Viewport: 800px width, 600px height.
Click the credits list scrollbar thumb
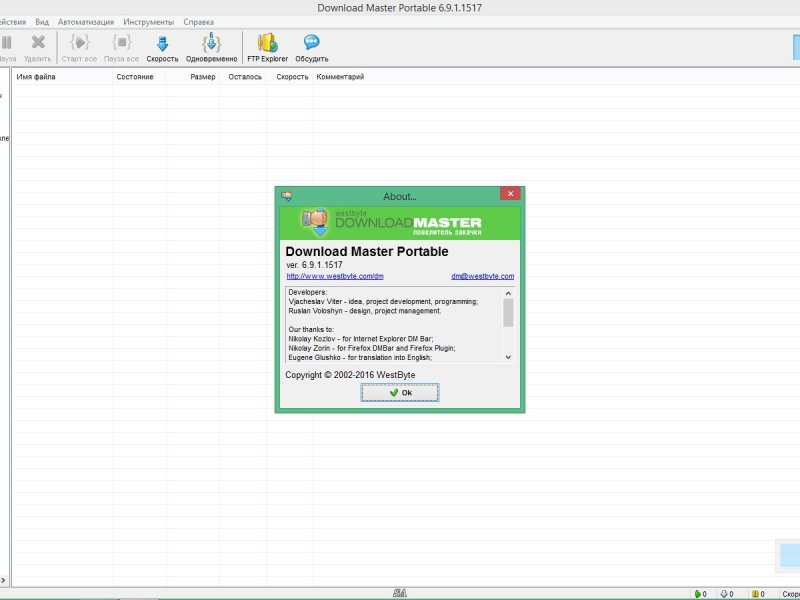[508, 312]
